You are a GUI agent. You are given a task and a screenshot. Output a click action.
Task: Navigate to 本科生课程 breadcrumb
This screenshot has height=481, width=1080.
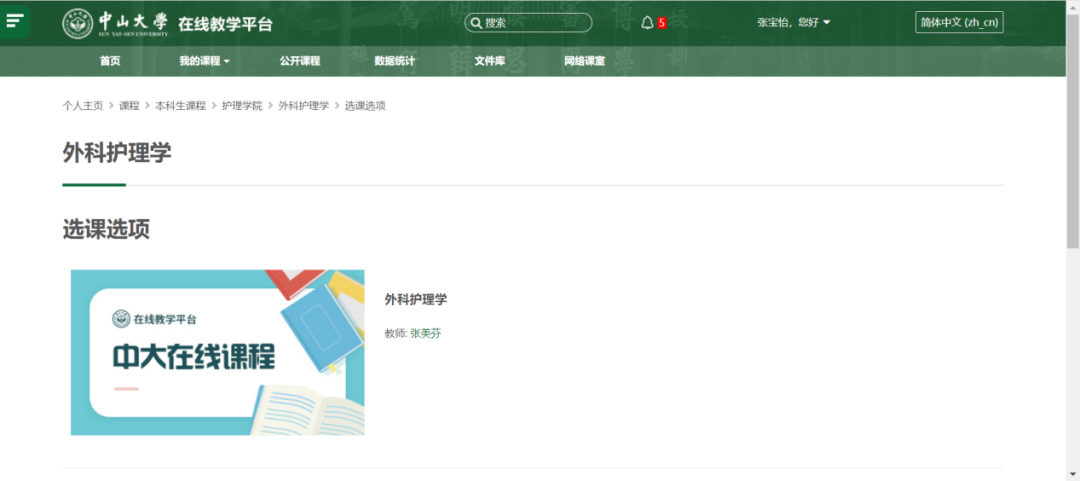(x=180, y=106)
